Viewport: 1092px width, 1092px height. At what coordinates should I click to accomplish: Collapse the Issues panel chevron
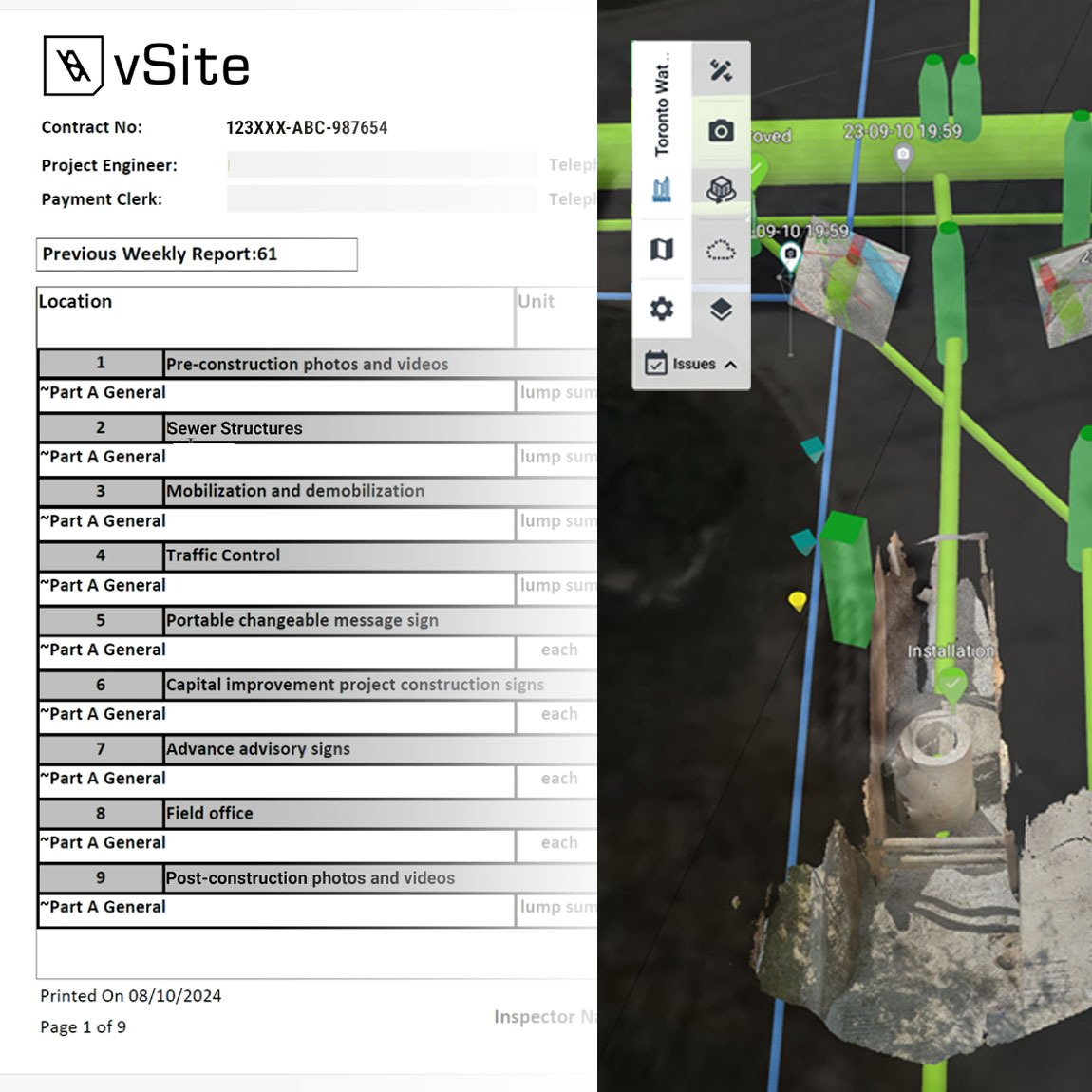[x=730, y=365]
